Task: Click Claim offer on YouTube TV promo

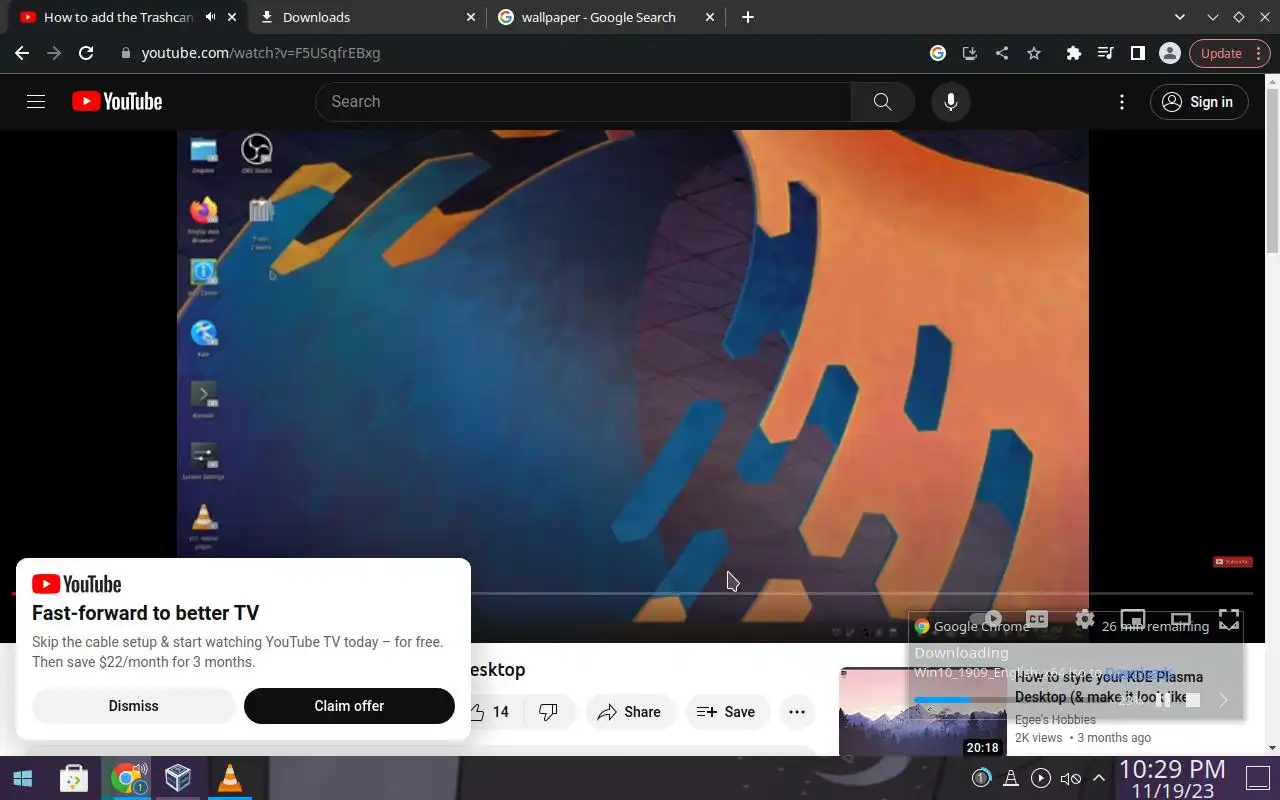Action: tap(349, 706)
